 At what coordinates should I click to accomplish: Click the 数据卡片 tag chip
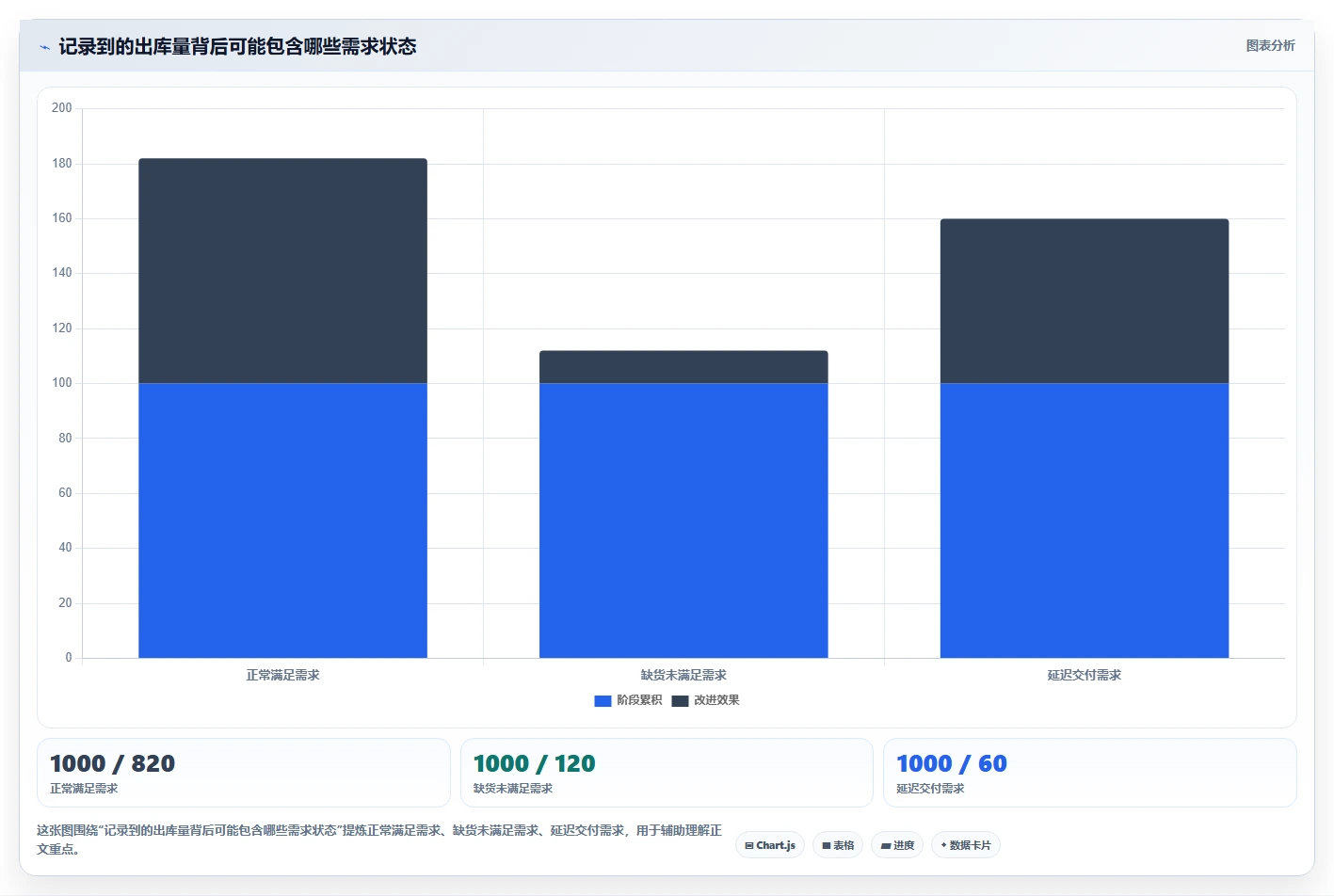(x=966, y=845)
